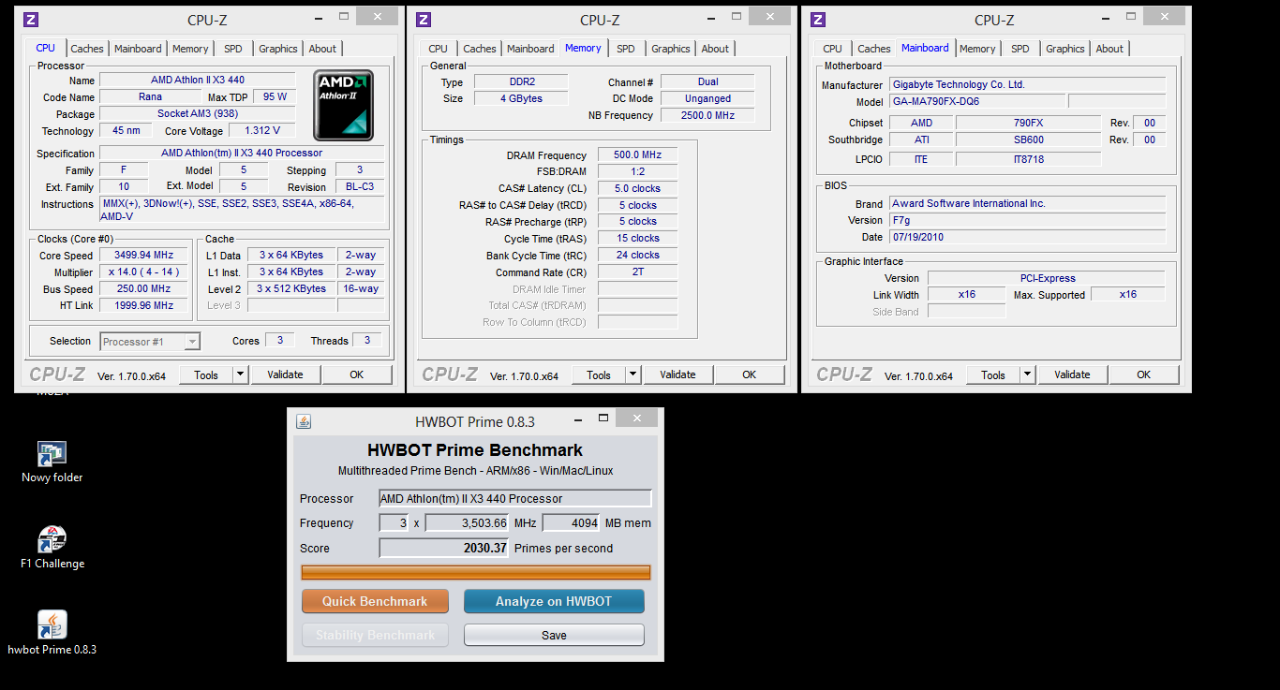The width and height of the screenshot is (1280, 690).
Task: Click Validate in the left CPU window
Action: [x=285, y=375]
